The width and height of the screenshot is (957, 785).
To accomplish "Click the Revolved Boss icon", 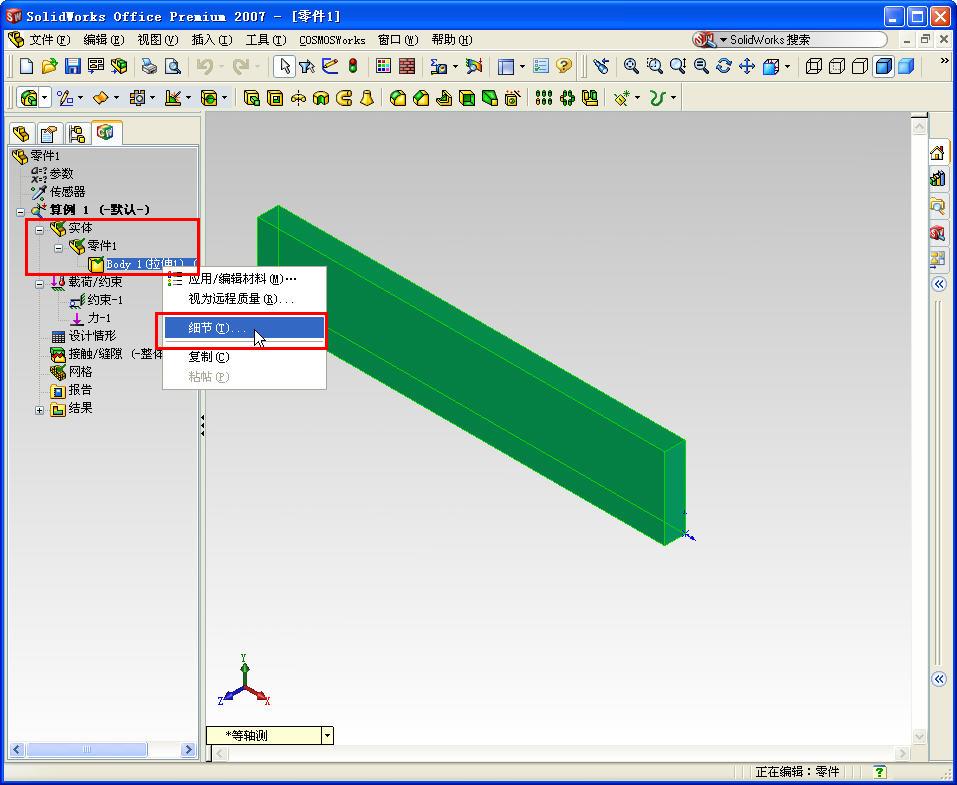I will point(298,98).
